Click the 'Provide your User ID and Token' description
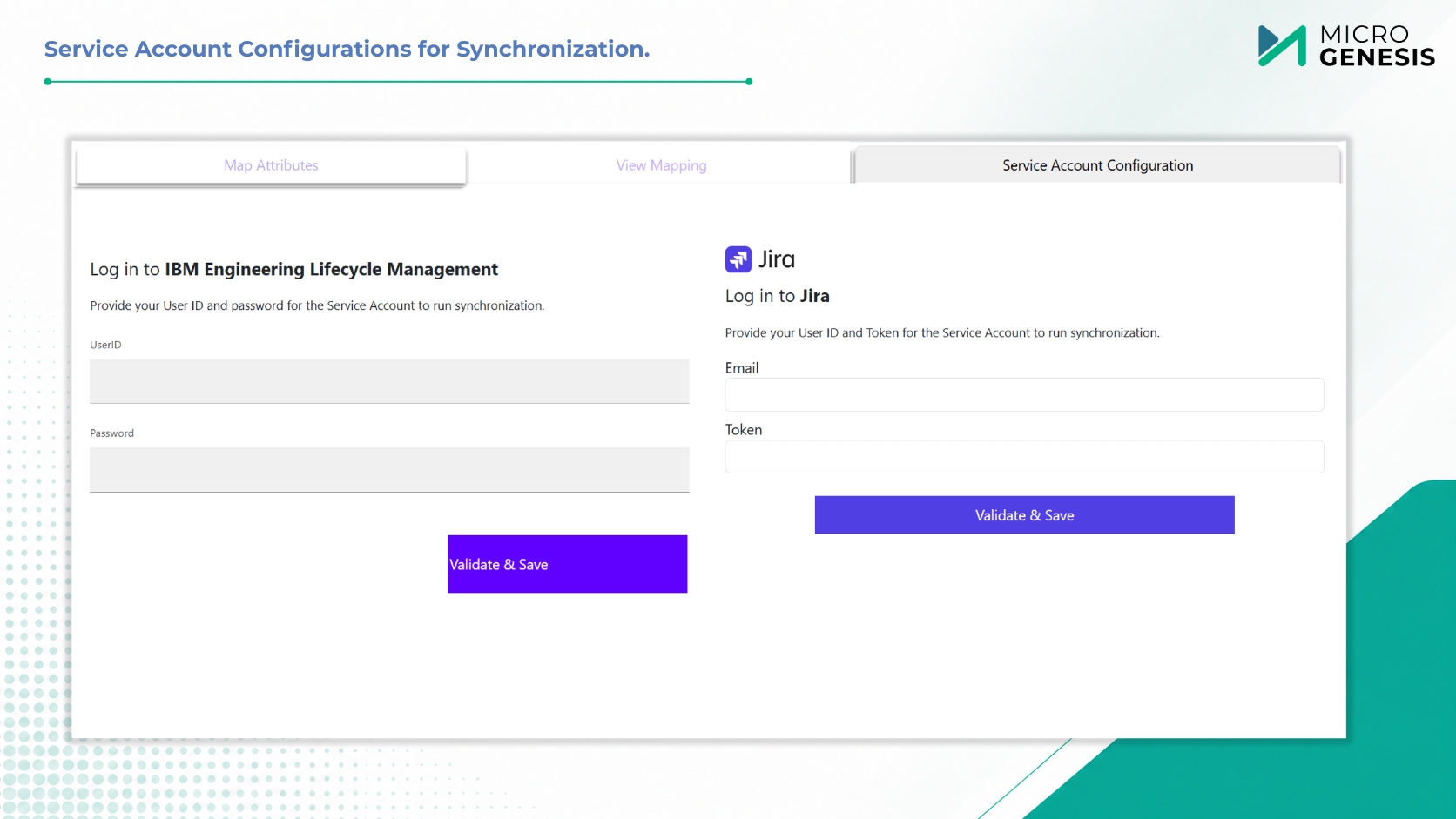This screenshot has height=819, width=1456. [x=942, y=332]
